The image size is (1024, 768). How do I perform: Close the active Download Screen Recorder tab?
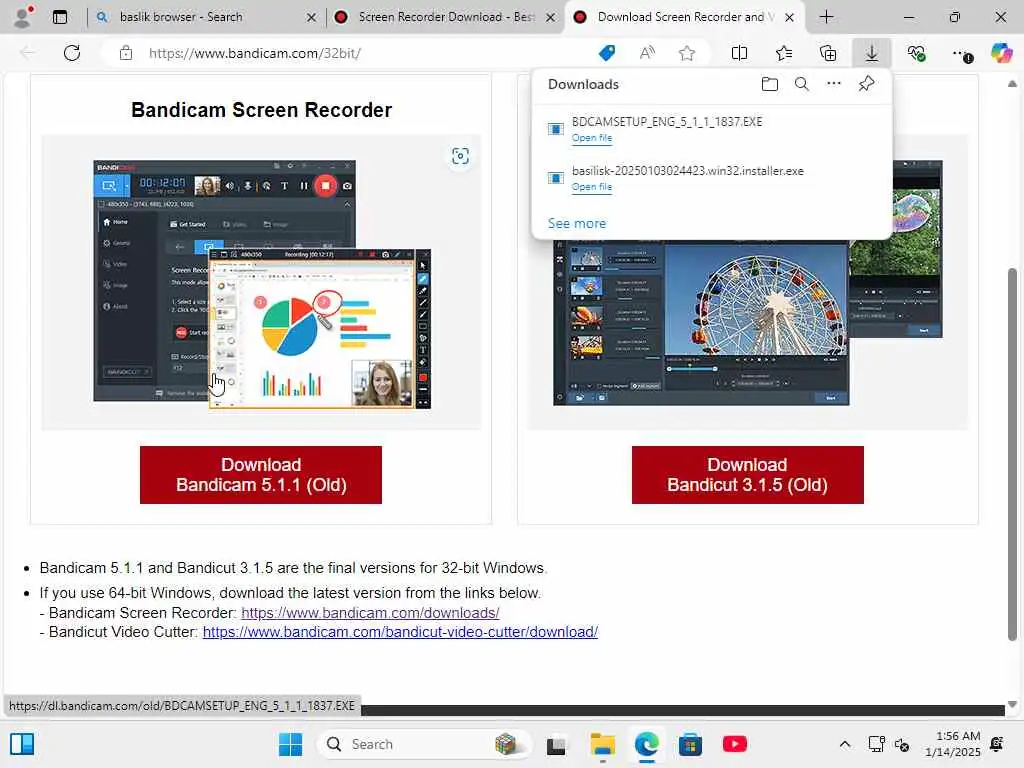pyautogui.click(x=790, y=18)
